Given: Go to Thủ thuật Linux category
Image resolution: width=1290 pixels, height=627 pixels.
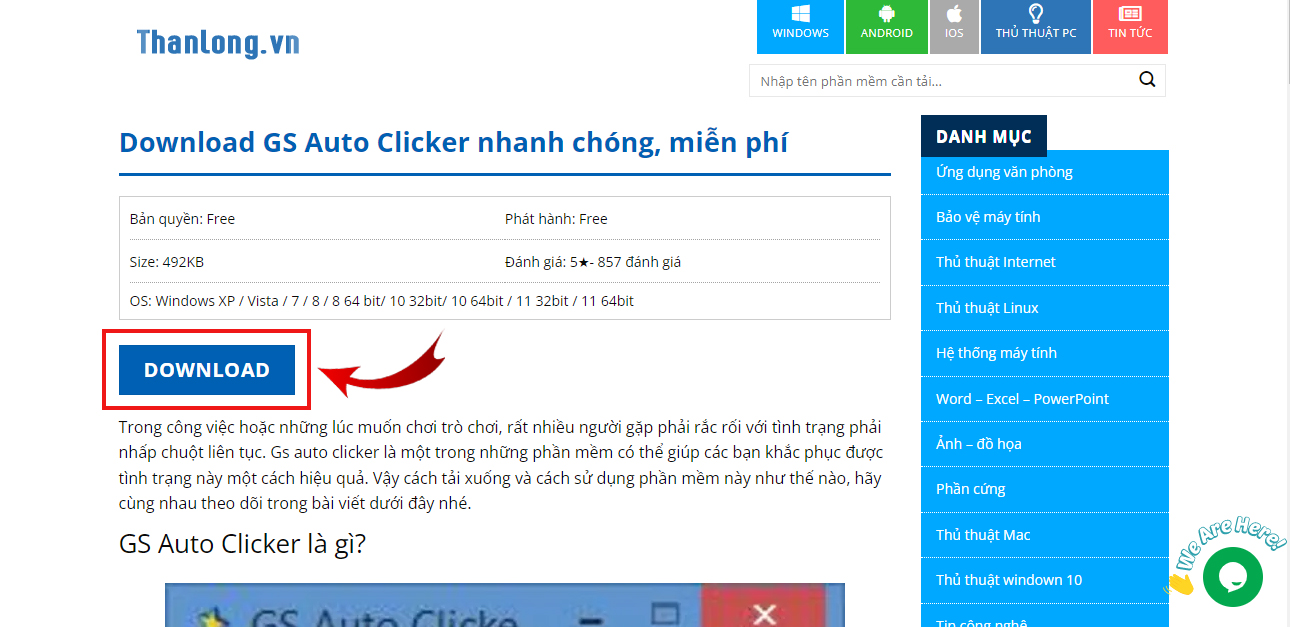Looking at the screenshot, I should point(987,308).
